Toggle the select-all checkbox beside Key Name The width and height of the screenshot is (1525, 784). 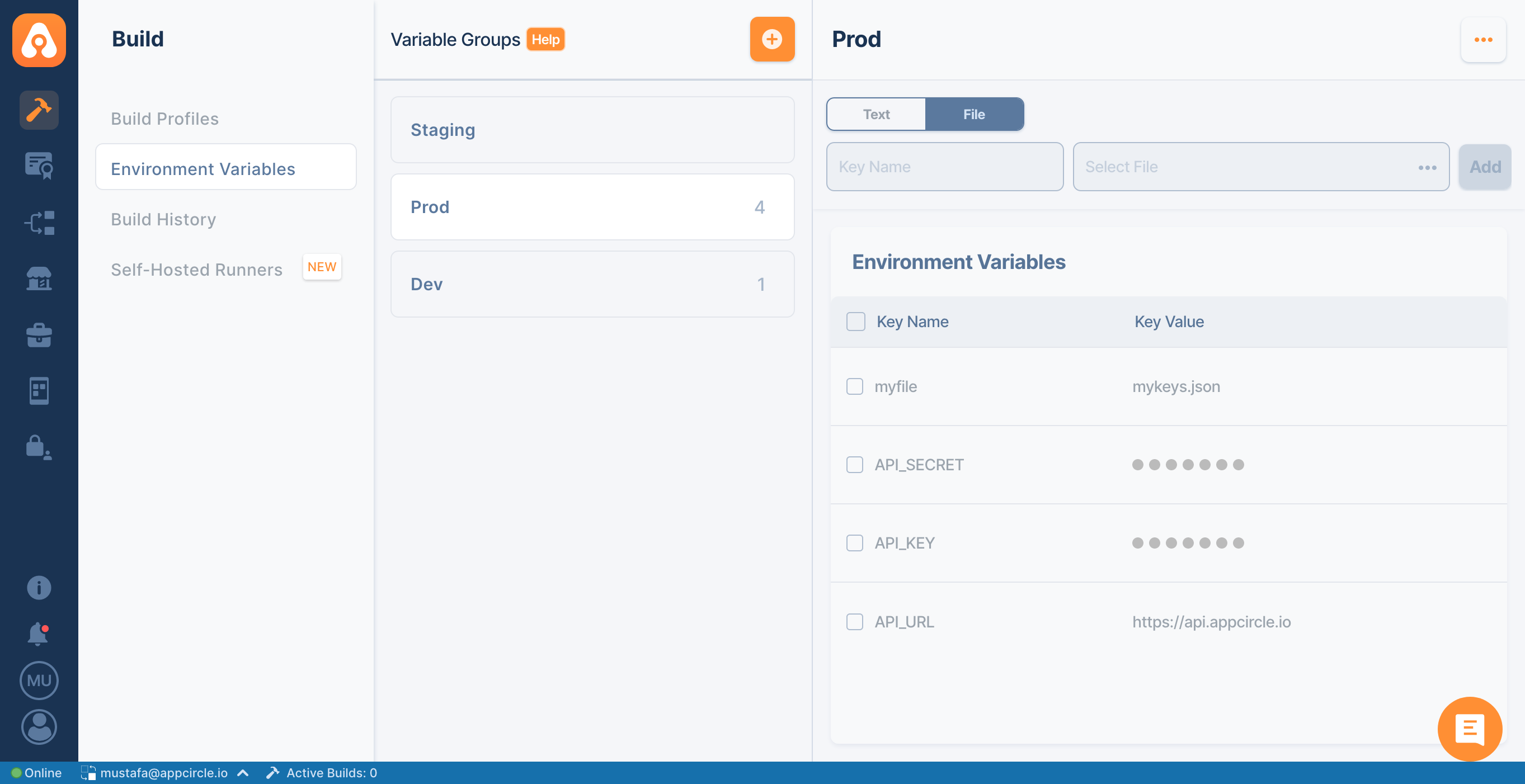click(x=855, y=322)
